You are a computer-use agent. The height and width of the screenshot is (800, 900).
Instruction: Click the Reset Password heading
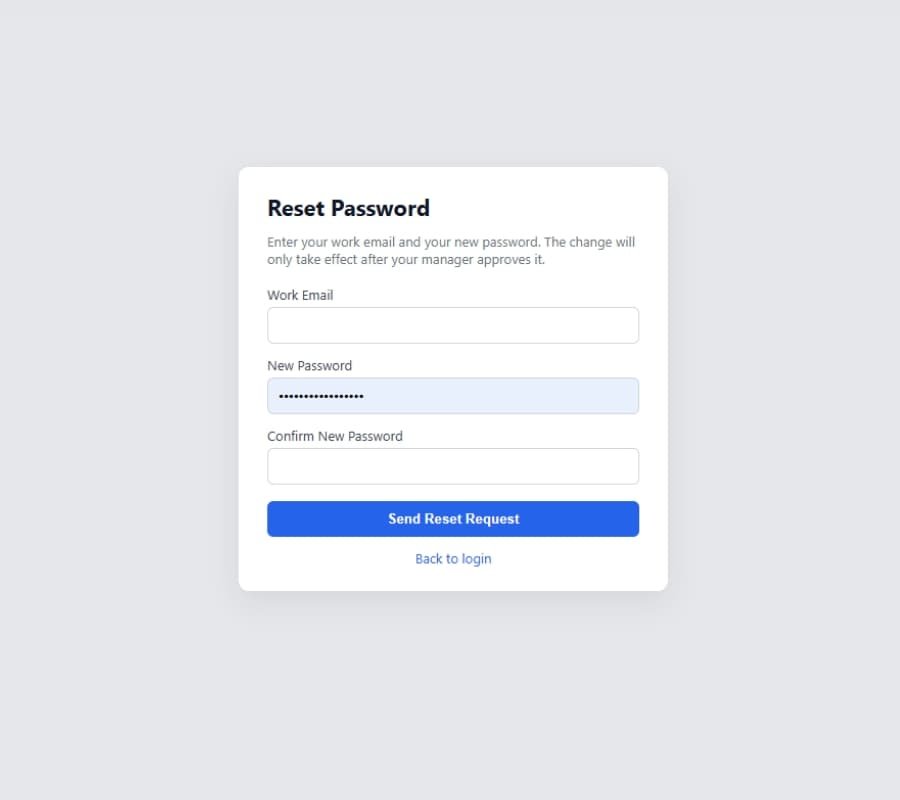(348, 209)
